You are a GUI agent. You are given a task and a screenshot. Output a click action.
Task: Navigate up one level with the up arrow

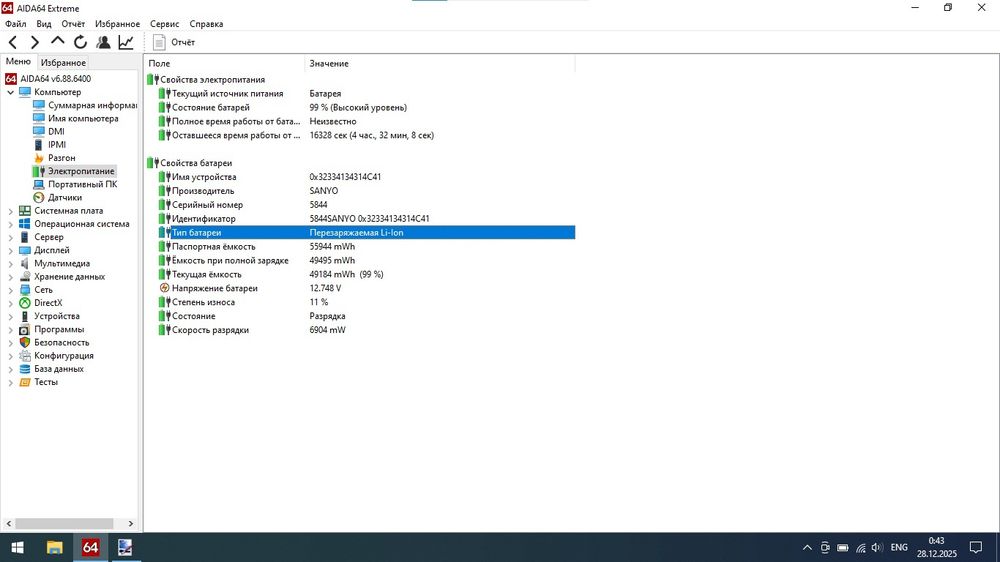(57, 41)
